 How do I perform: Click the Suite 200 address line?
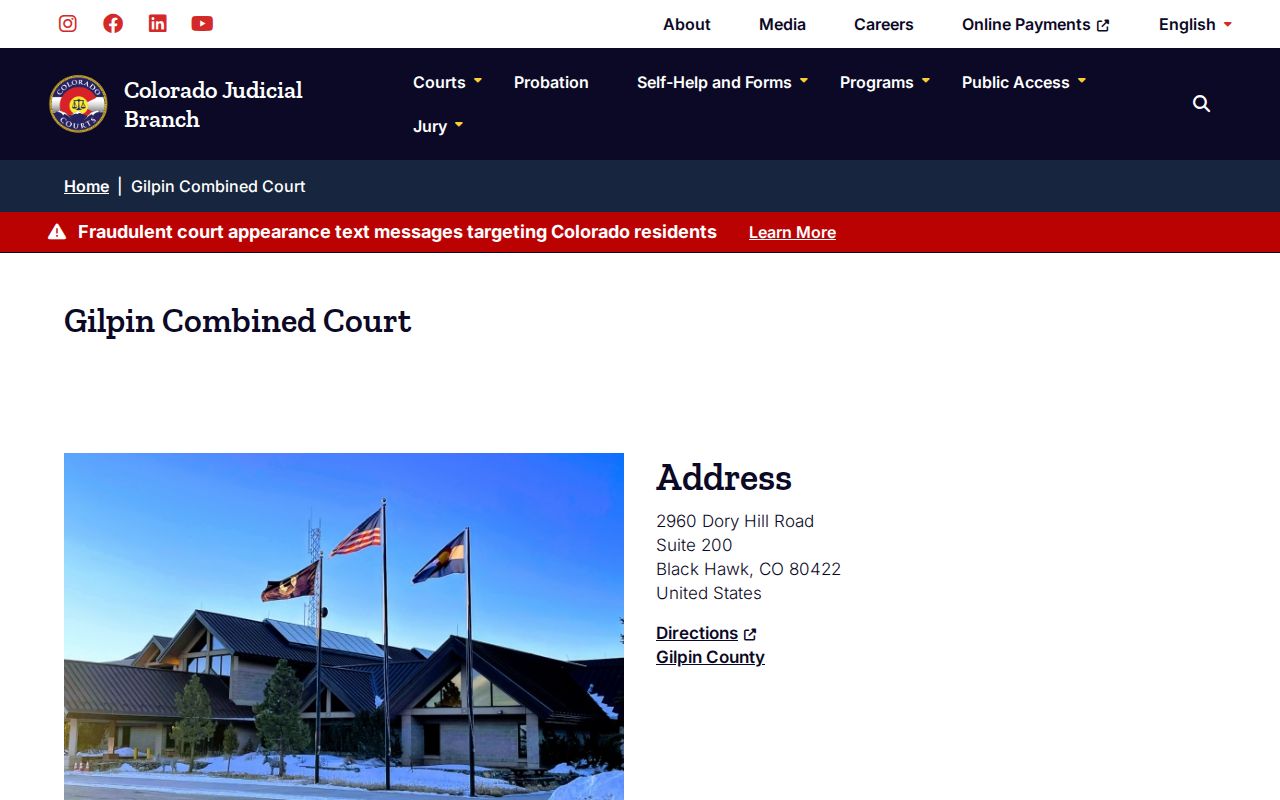[x=694, y=545]
